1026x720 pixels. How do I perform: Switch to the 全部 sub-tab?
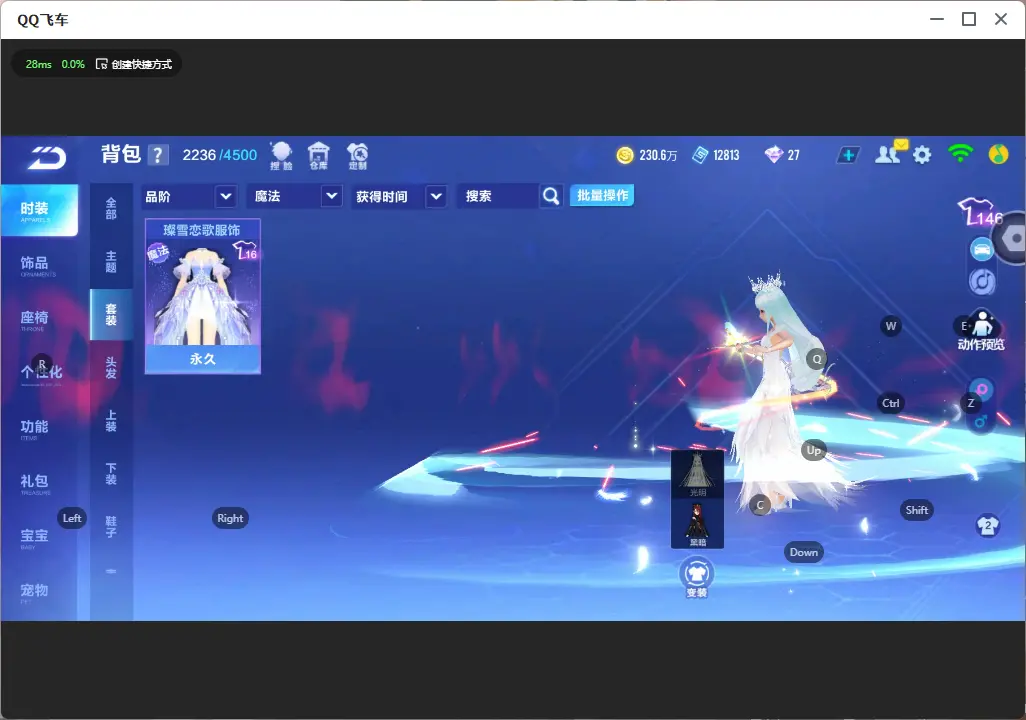111,209
